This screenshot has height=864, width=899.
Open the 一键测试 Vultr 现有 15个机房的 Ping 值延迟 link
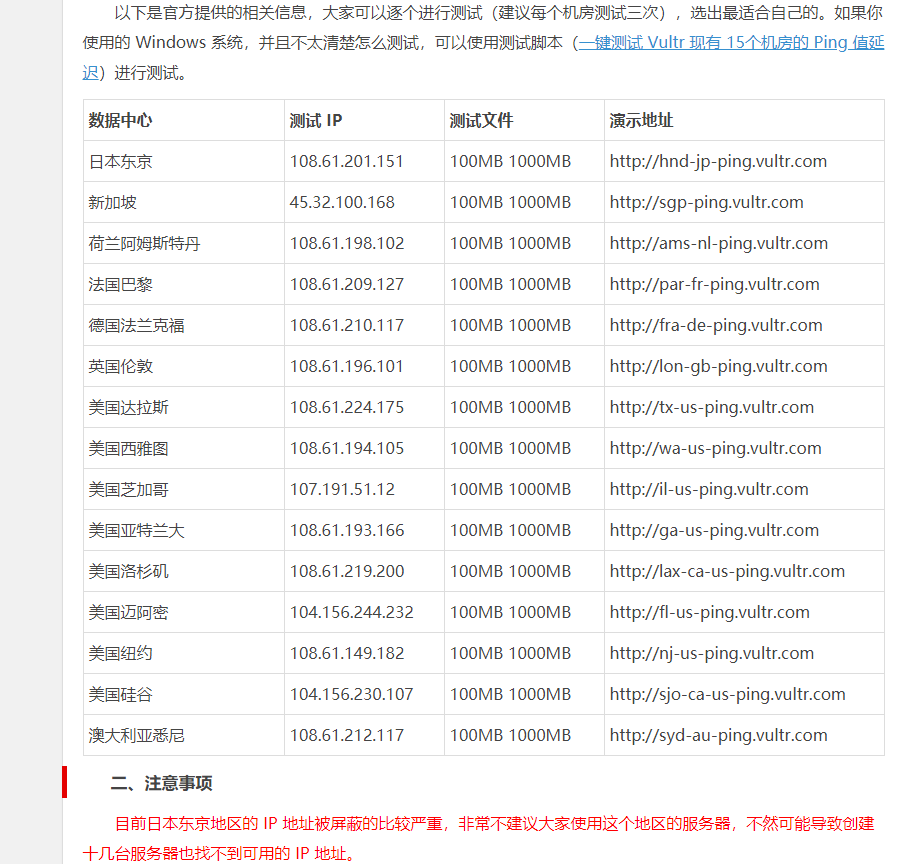pos(731,43)
